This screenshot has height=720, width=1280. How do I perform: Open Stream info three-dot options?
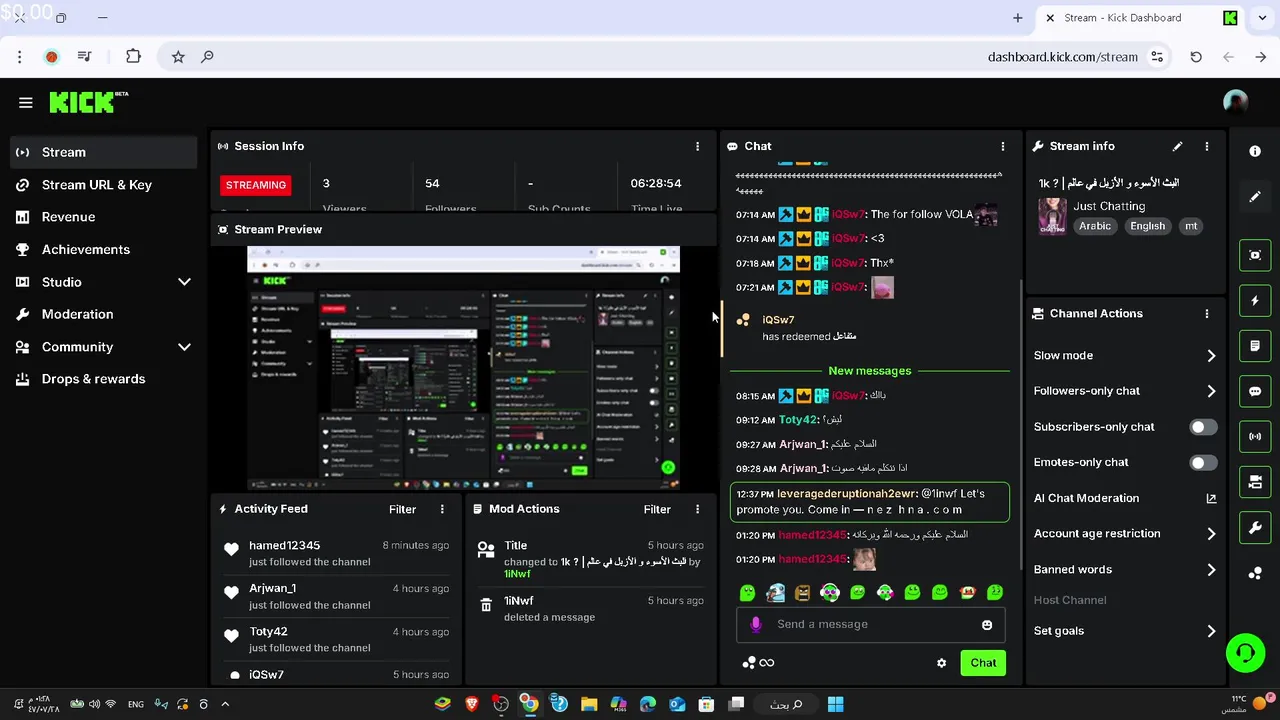(x=1207, y=146)
